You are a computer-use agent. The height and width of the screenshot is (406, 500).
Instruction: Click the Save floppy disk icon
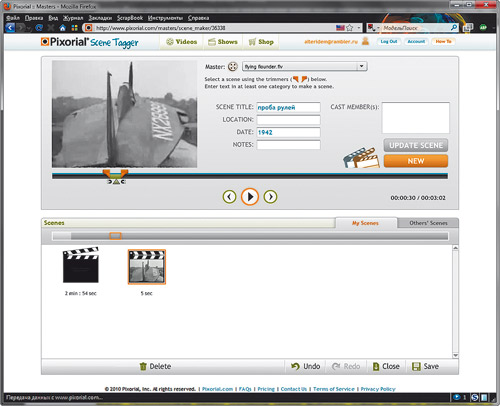click(416, 366)
